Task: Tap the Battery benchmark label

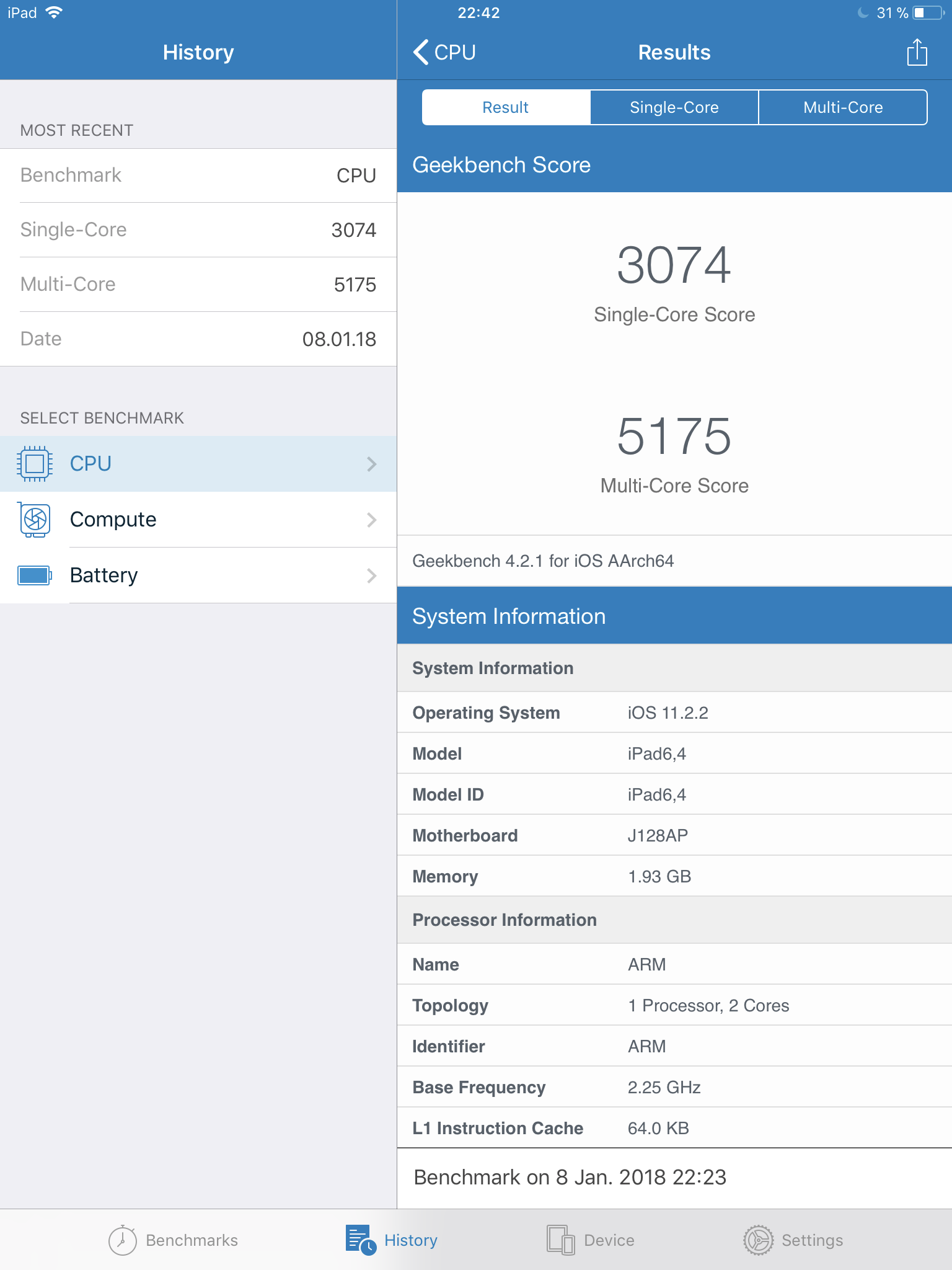Action: (x=104, y=575)
